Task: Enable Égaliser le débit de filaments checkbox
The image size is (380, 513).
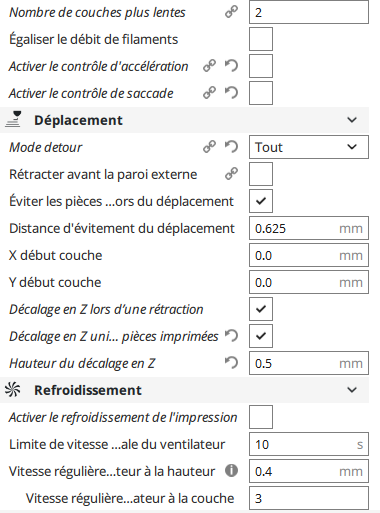Action: [x=261, y=39]
